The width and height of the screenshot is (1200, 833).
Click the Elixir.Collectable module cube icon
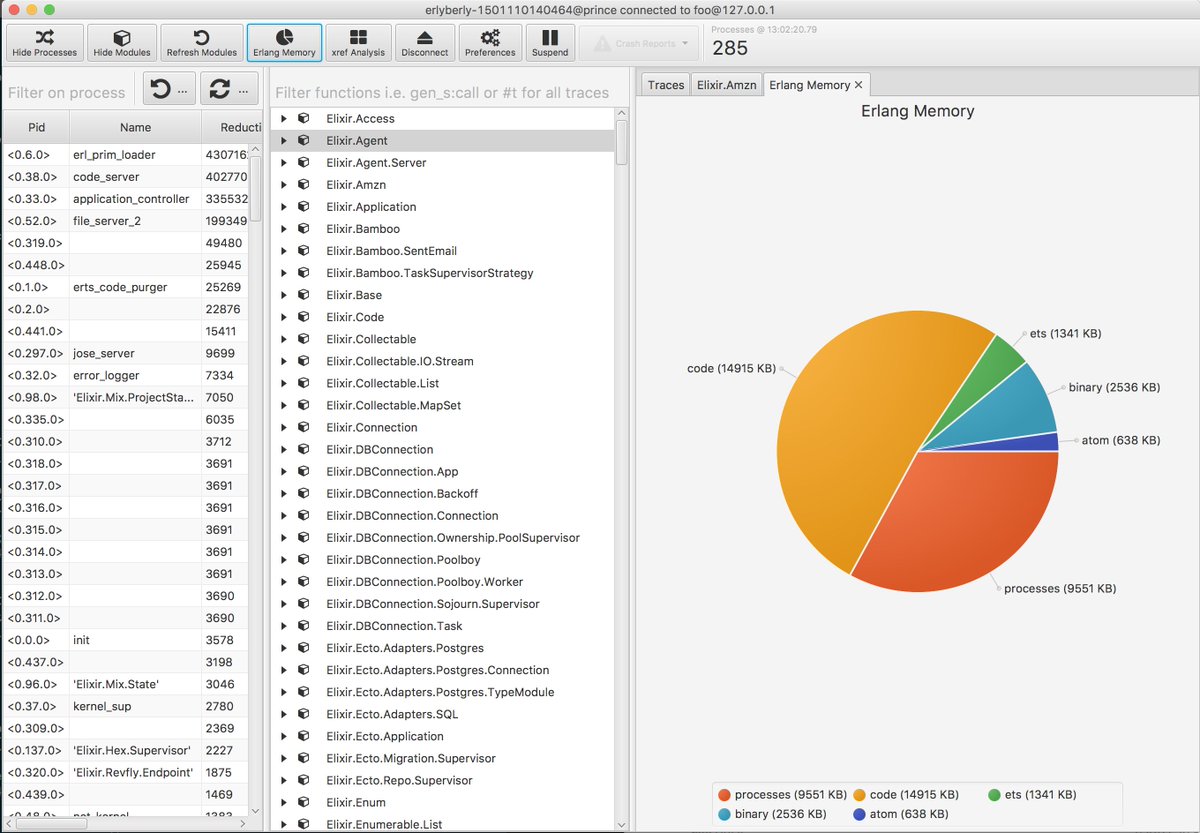304,338
